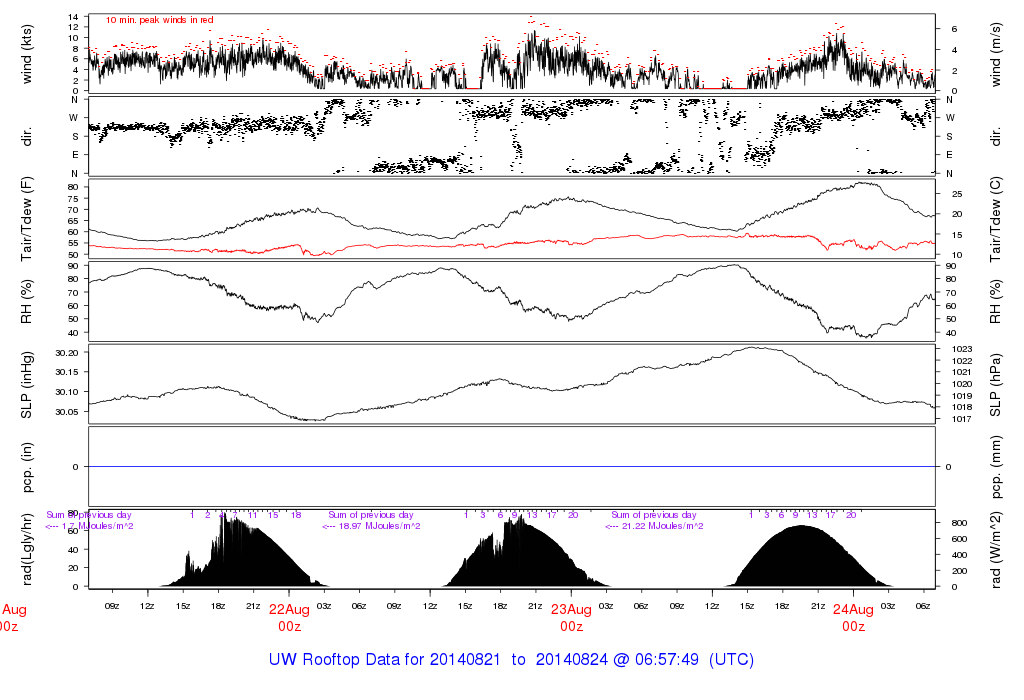
Task: Click the '03z' tick right after 23Aug 00z
Action: [606, 606]
